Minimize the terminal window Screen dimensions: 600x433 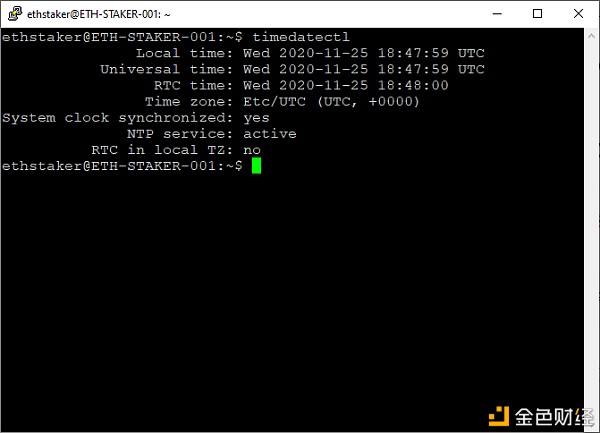pos(497,14)
